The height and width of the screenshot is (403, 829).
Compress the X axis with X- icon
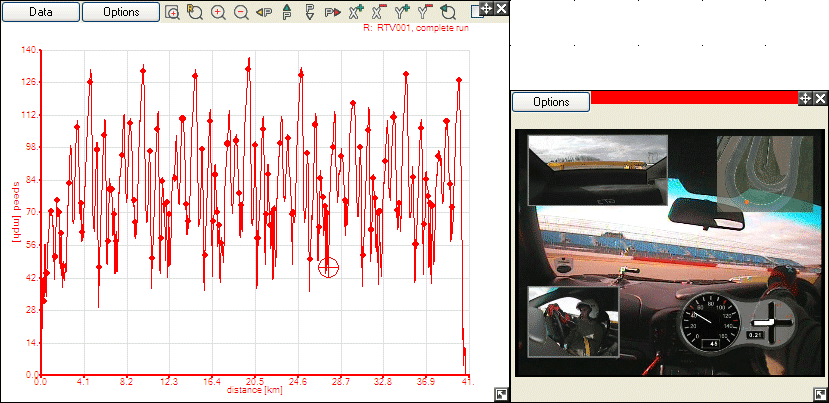tap(380, 13)
